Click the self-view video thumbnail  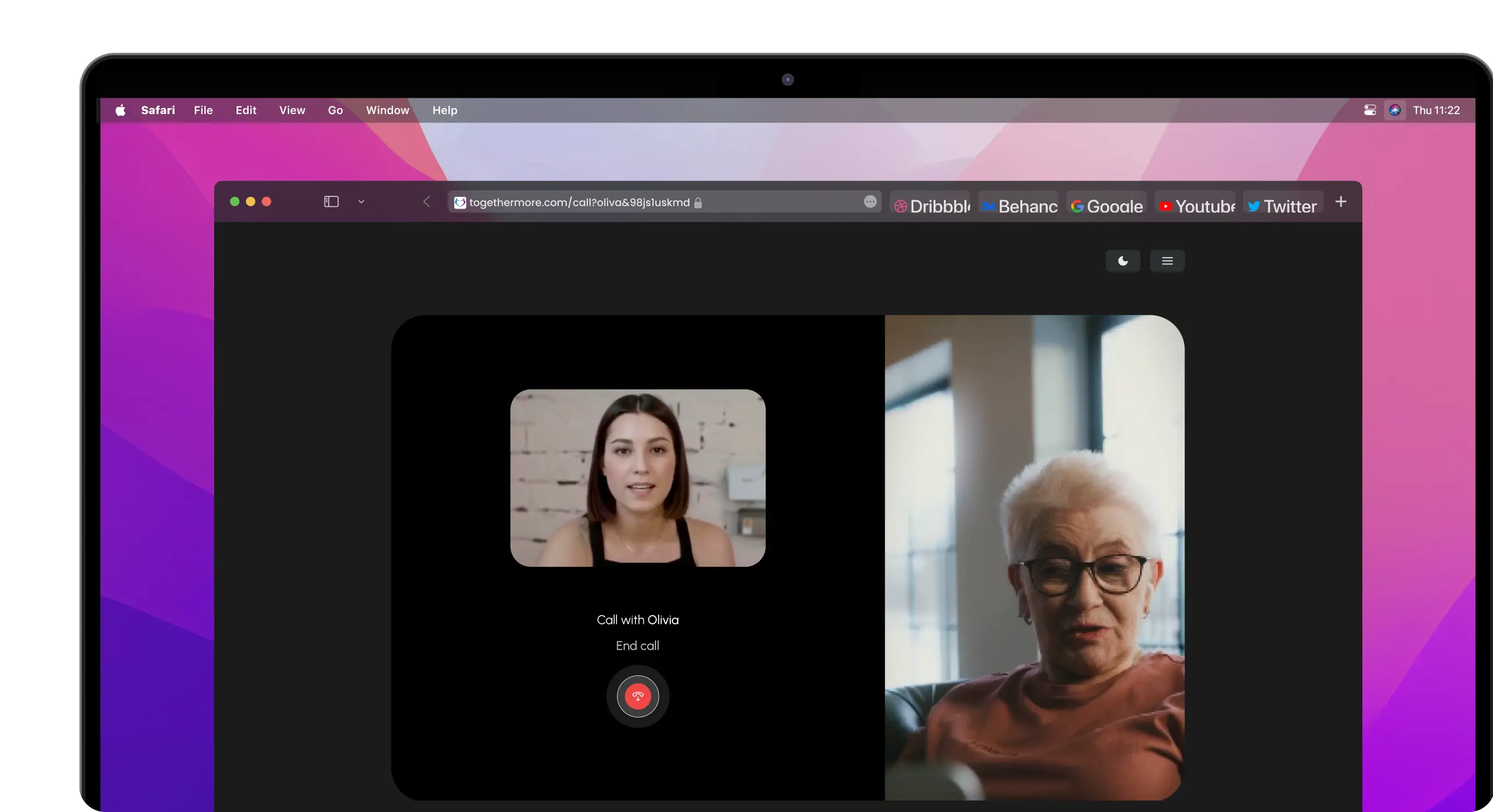[637, 478]
